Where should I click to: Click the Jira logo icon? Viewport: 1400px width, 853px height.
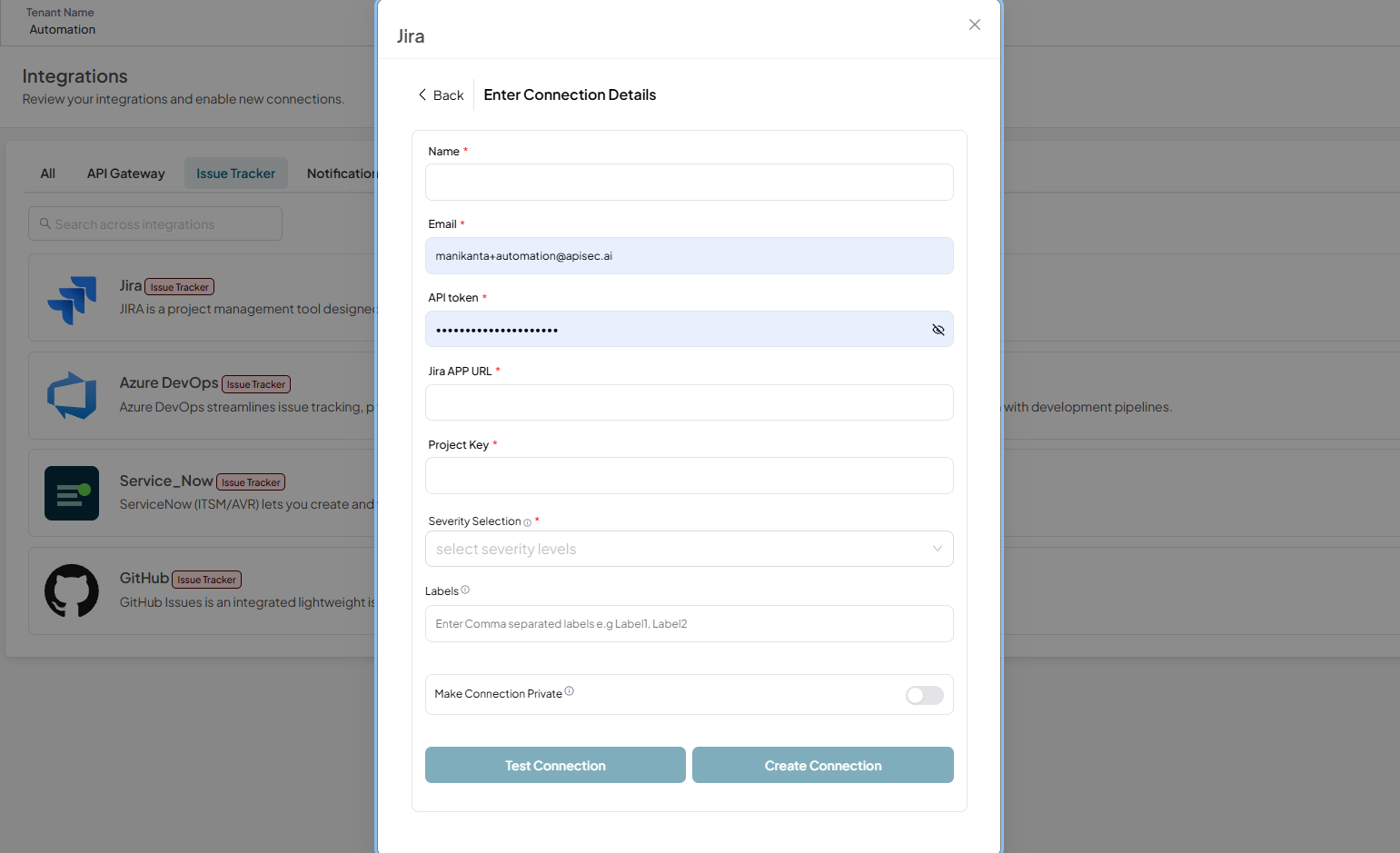click(x=72, y=300)
